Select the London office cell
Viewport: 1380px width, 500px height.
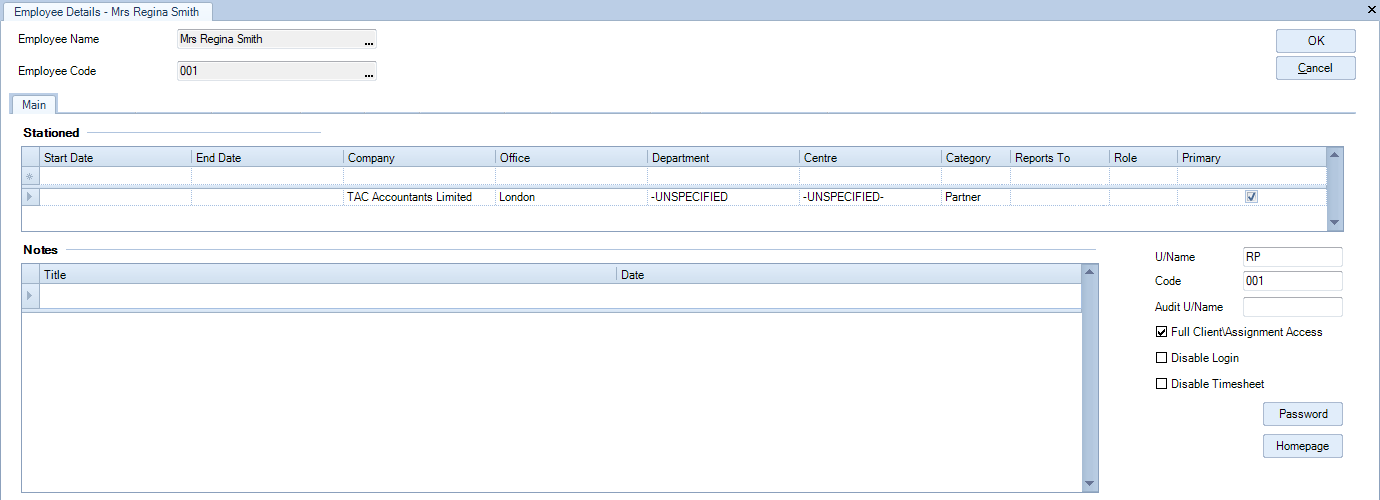click(572, 197)
